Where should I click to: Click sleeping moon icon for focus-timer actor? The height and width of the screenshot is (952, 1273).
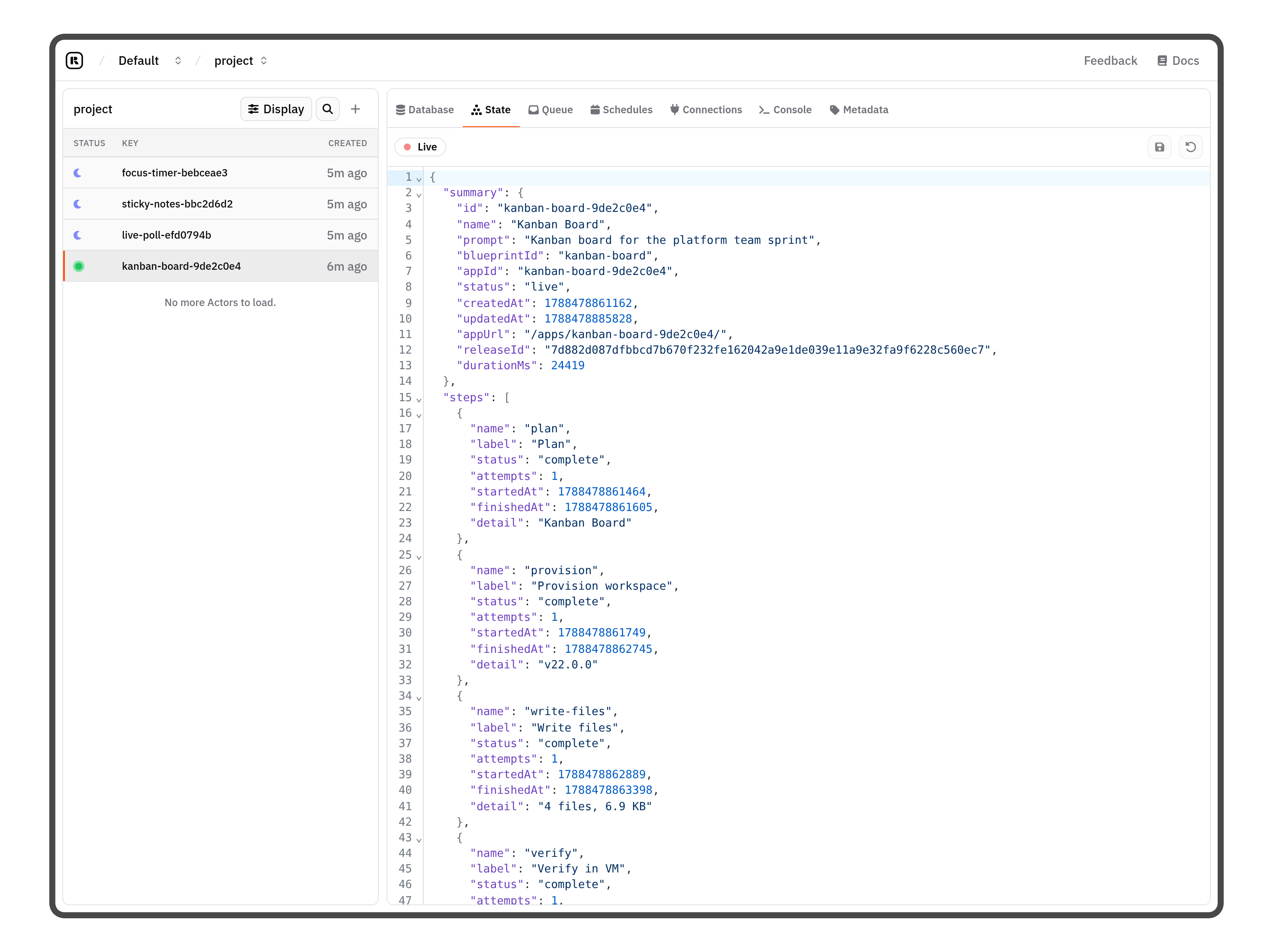tap(78, 173)
